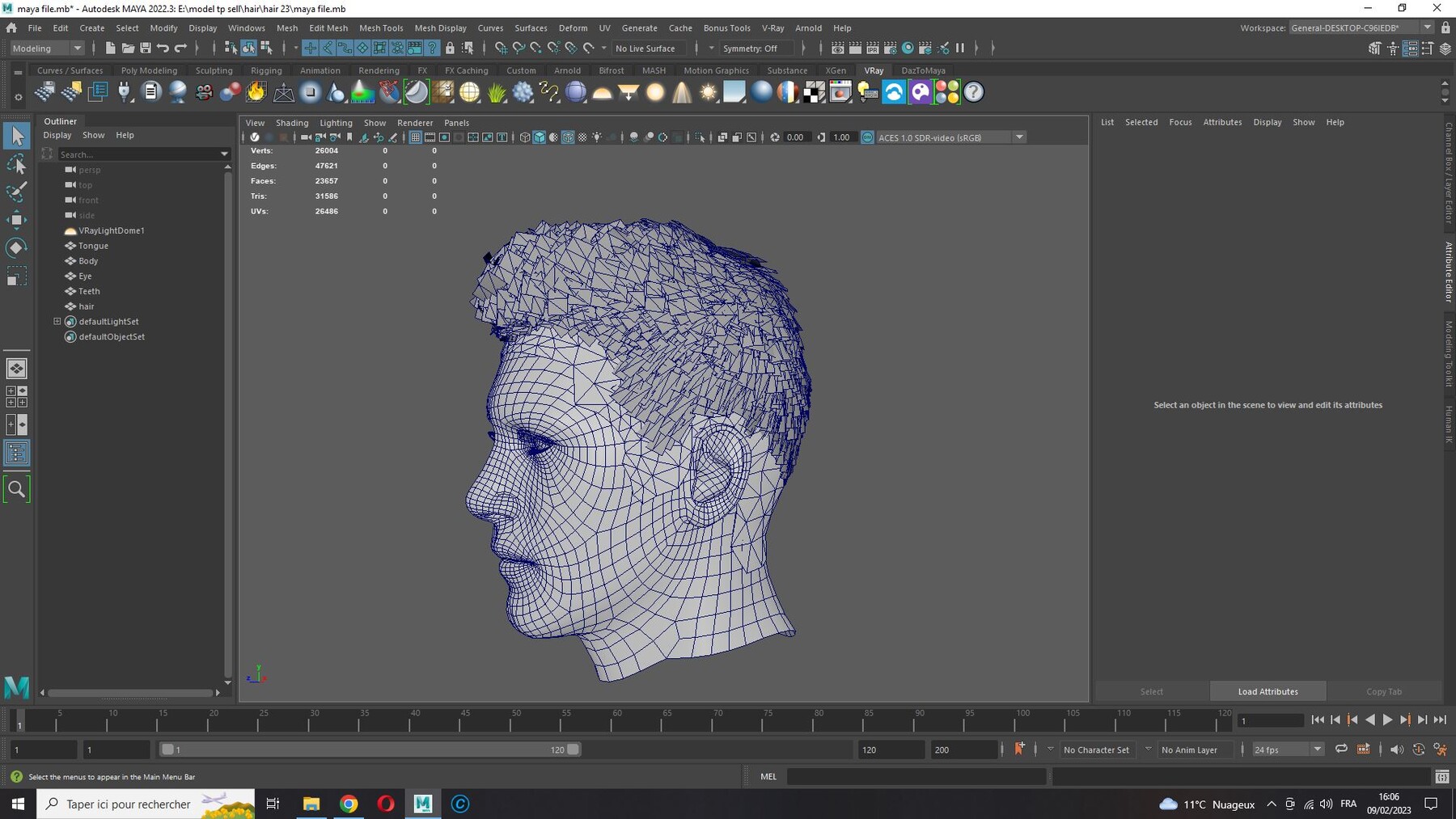Switch to the Poly Modeling shelf tab
This screenshot has width=1456, height=819.
point(149,70)
